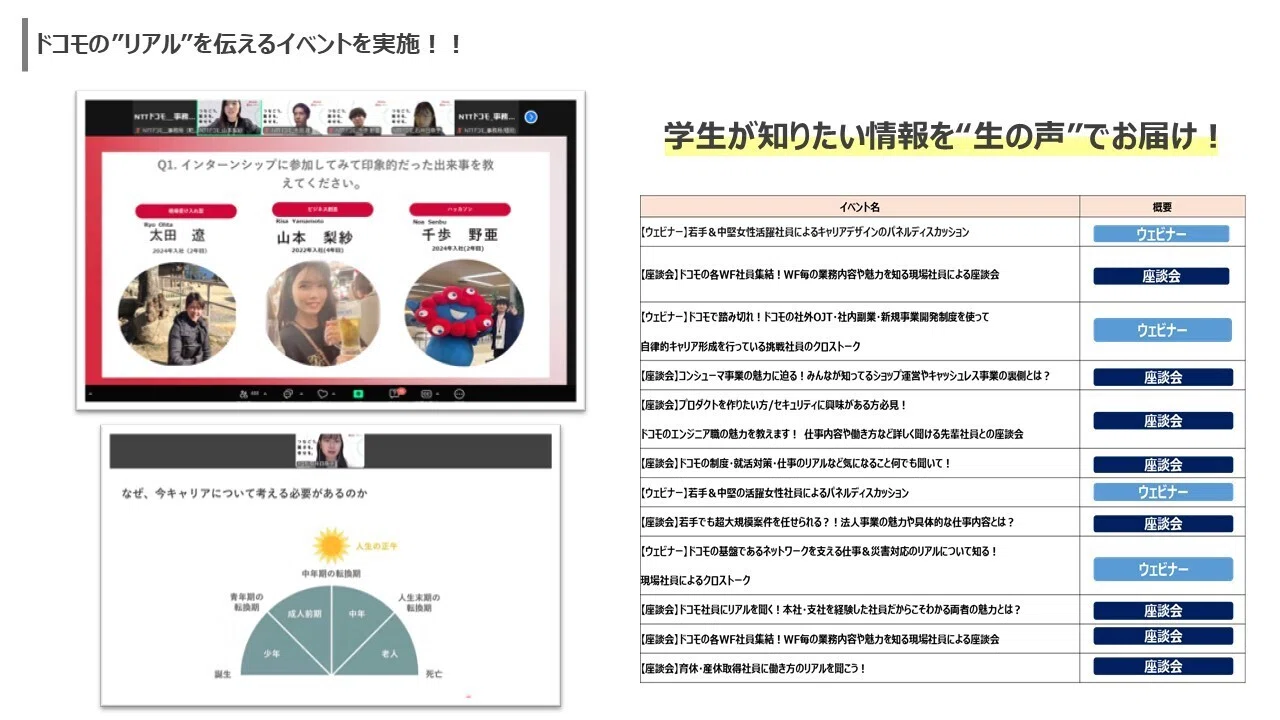Click the 概要 column header
The image size is (1280, 720).
tap(1162, 207)
